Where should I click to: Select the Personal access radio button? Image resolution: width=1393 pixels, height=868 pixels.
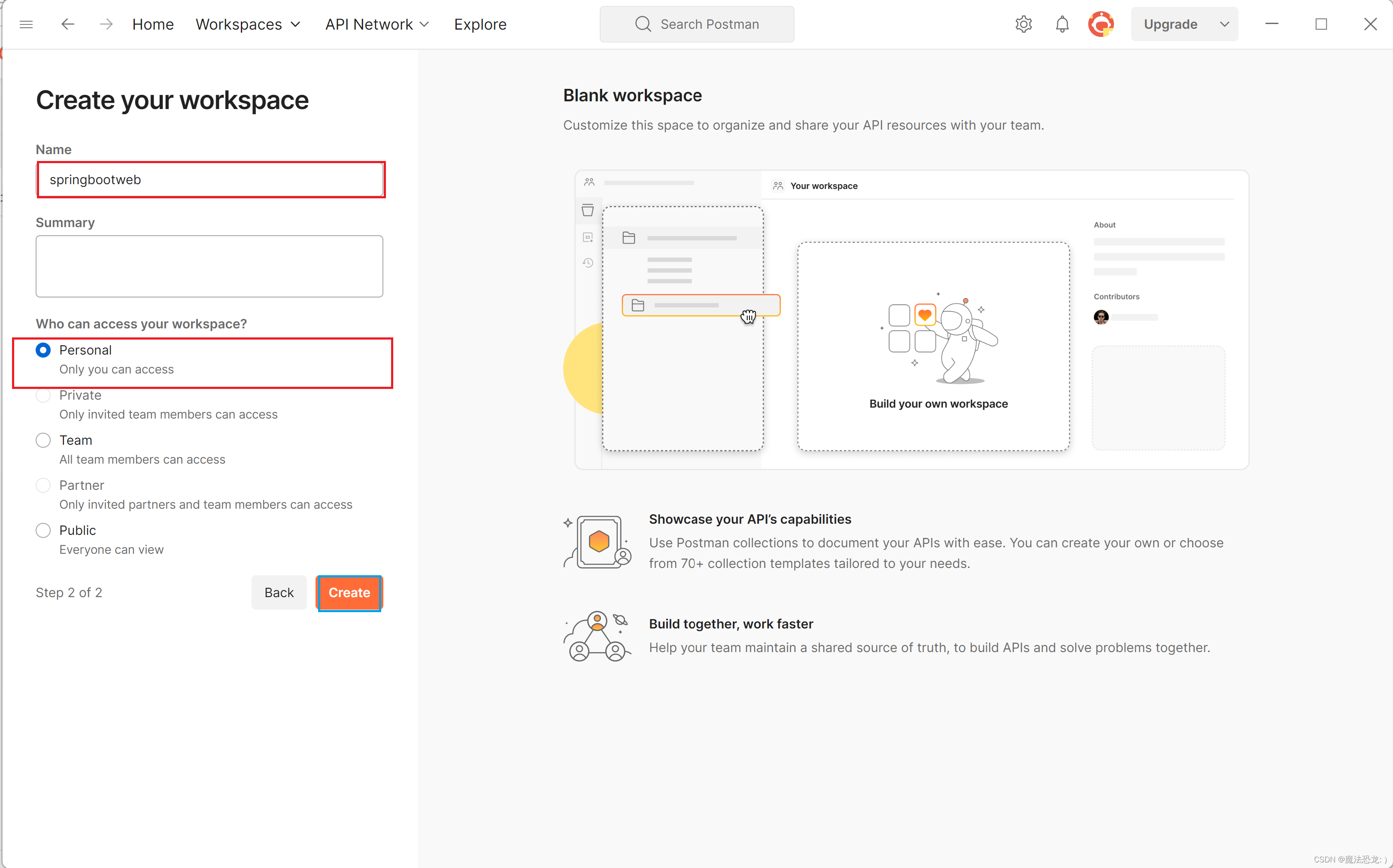[43, 350]
